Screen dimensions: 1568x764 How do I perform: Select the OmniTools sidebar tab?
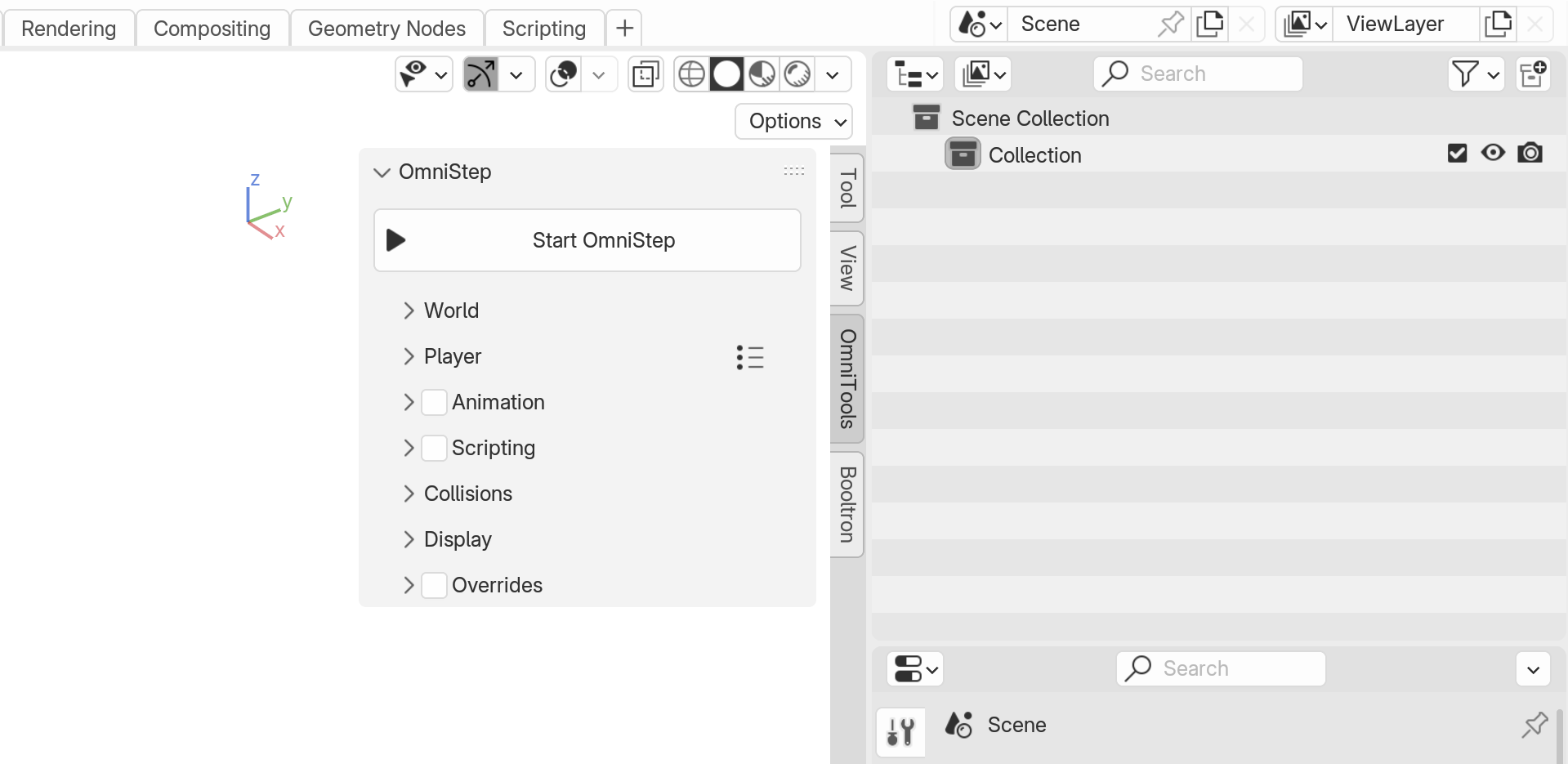847,379
